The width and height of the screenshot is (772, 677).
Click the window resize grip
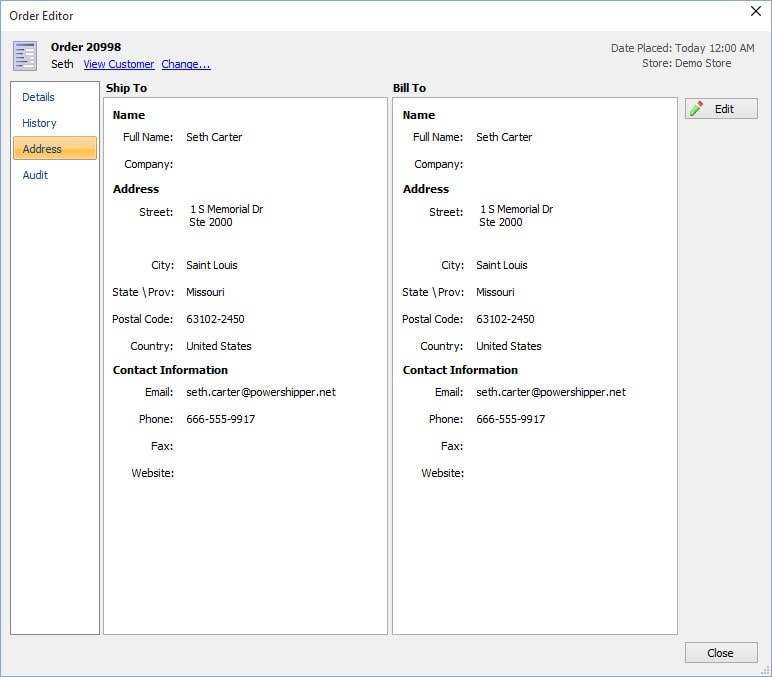point(765,670)
